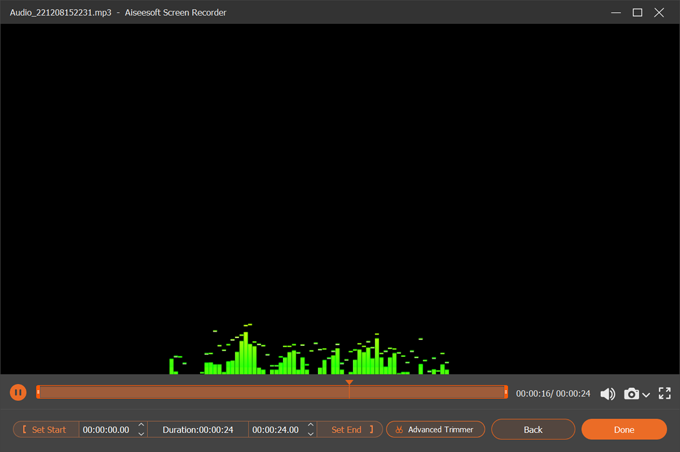Click the right trim handle on timeline
Image resolution: width=680 pixels, height=452 pixels.
506,392
